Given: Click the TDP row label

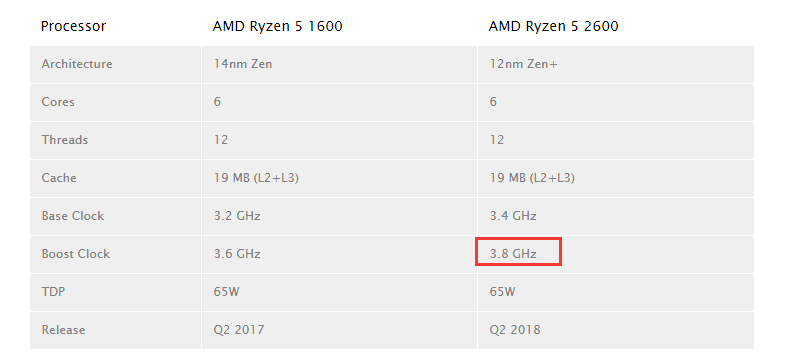Looking at the screenshot, I should 53,291.
